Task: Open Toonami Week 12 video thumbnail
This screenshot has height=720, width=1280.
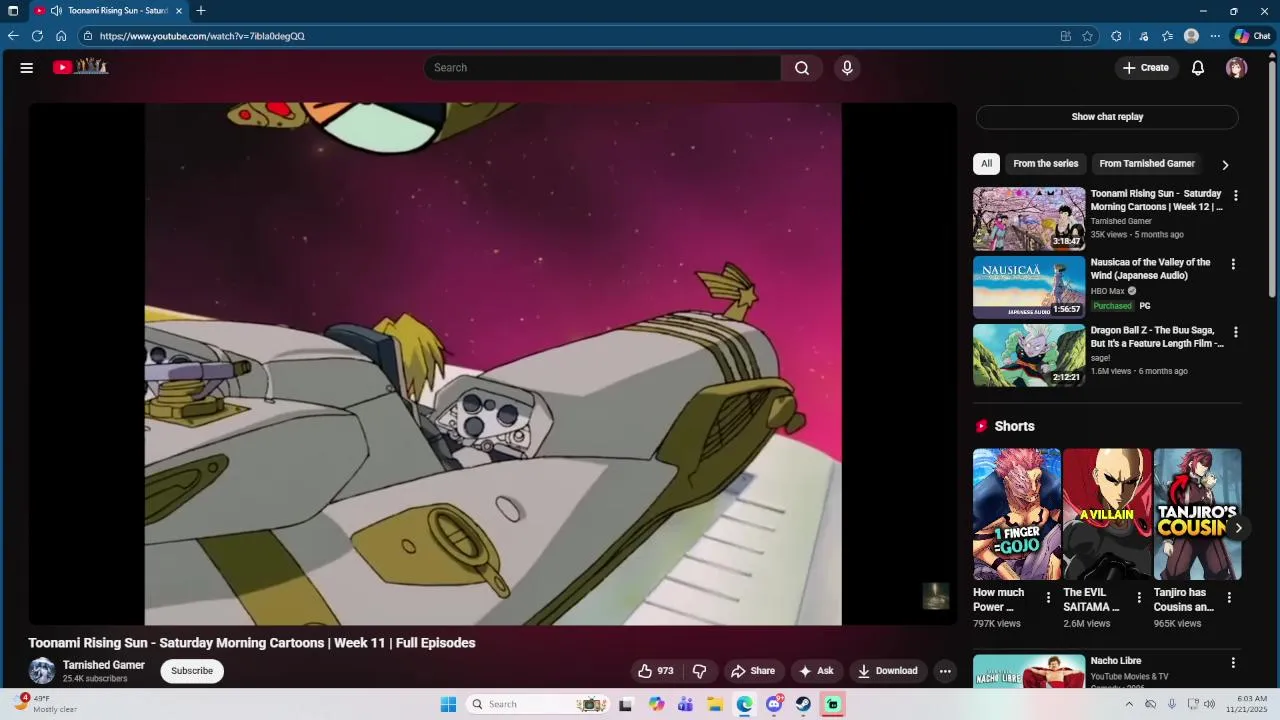Action: click(1029, 219)
